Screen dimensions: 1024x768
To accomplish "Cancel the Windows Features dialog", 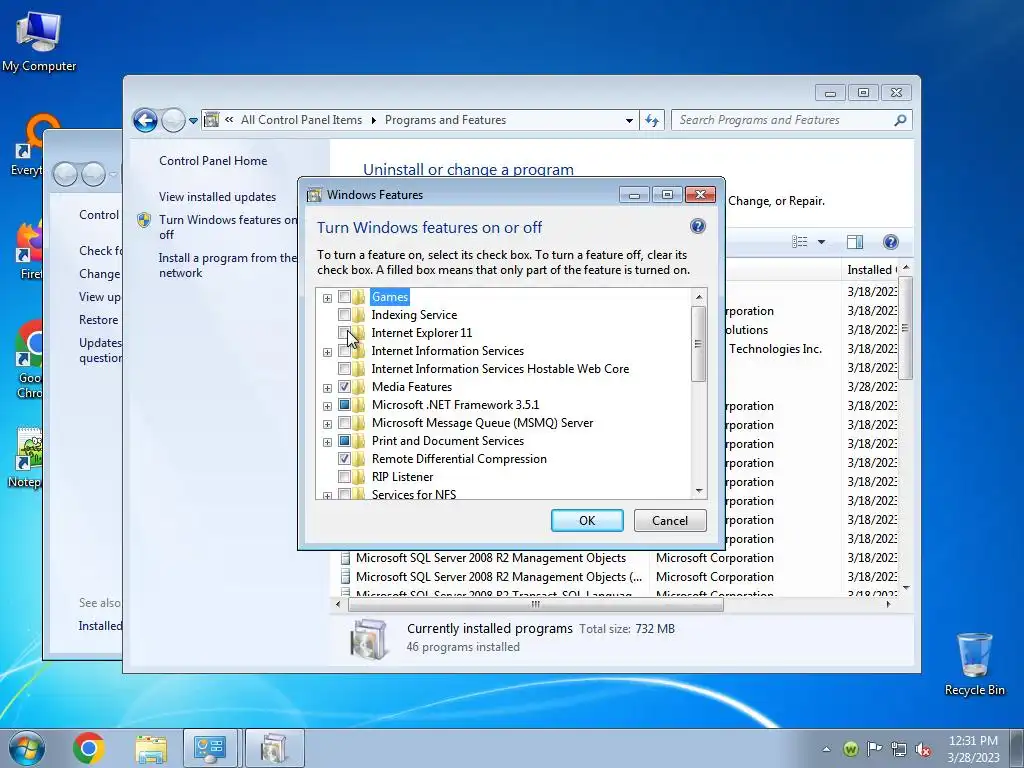I will [x=670, y=520].
